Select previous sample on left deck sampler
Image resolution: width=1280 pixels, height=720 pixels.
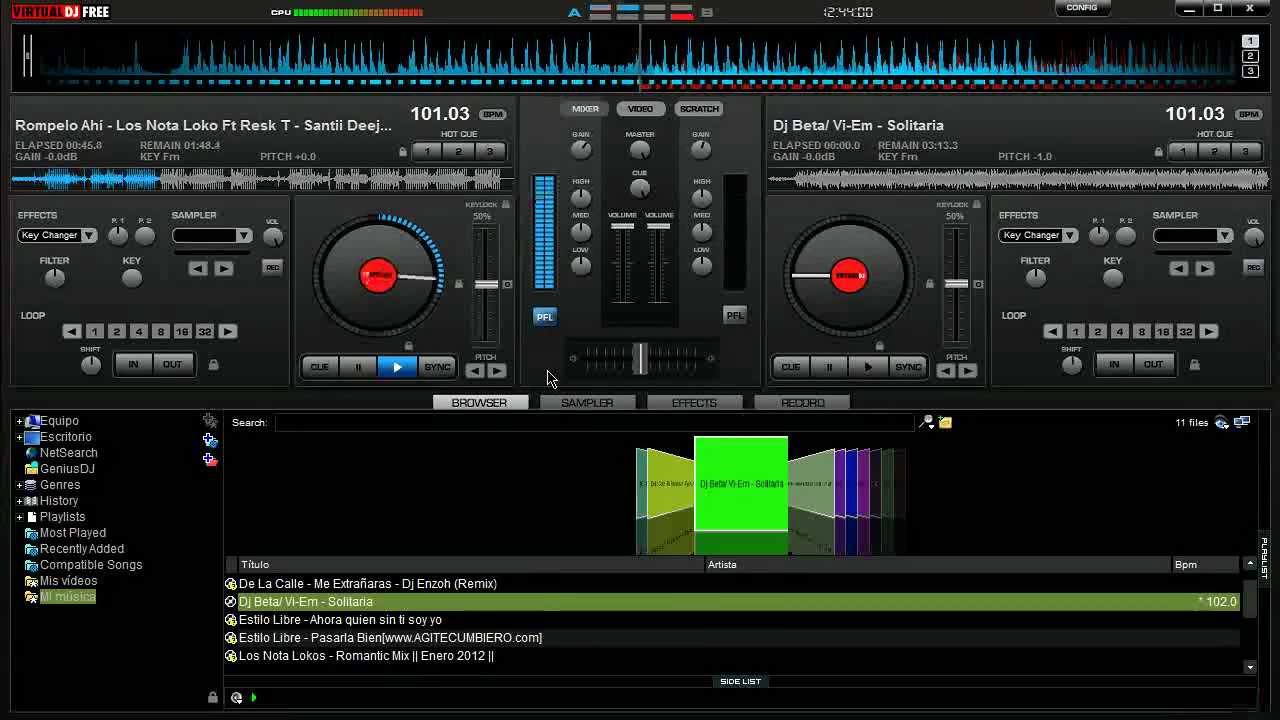pyautogui.click(x=198, y=268)
